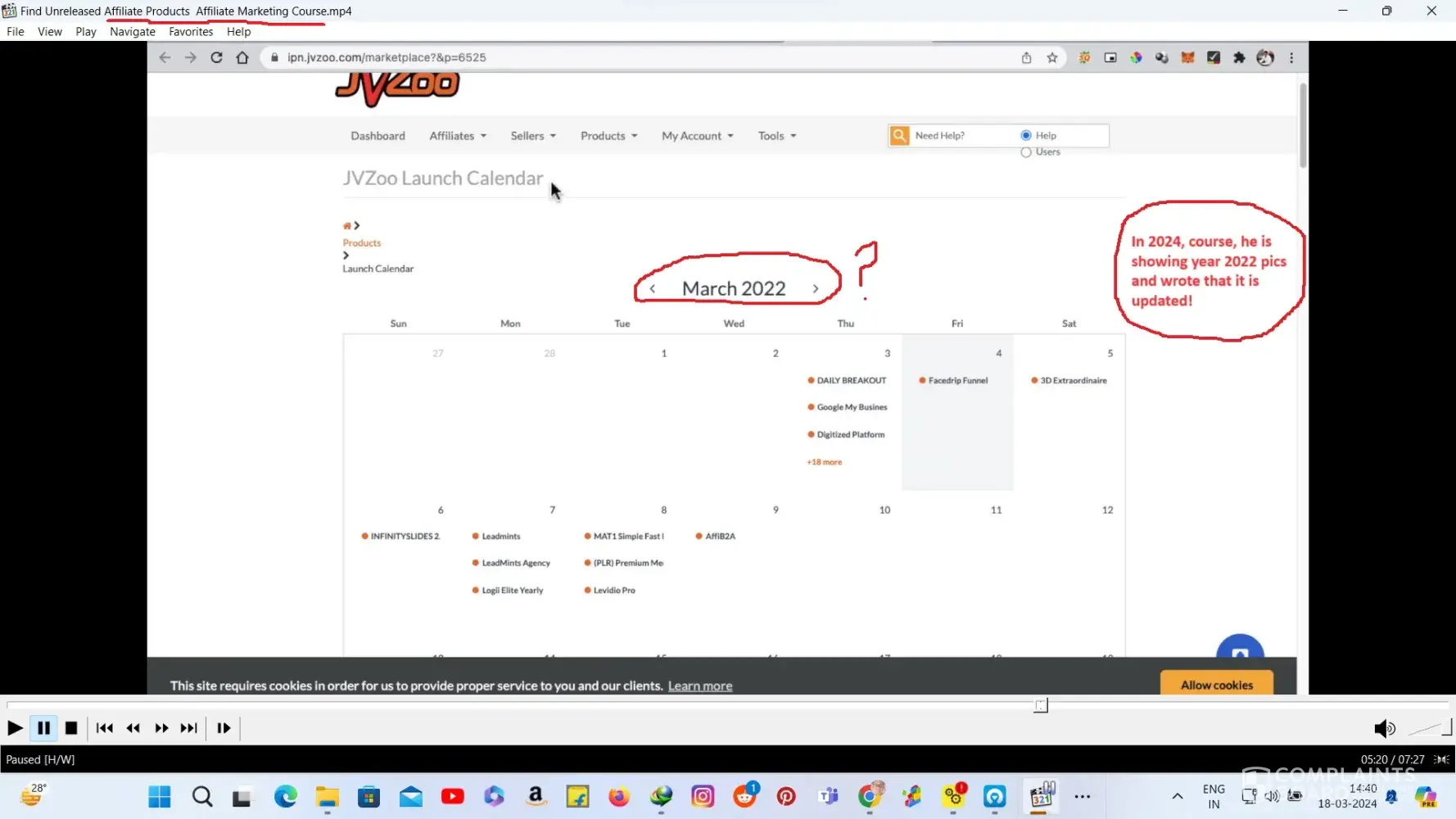Fast forward the video
This screenshot has width=1456, height=819.
[161, 728]
